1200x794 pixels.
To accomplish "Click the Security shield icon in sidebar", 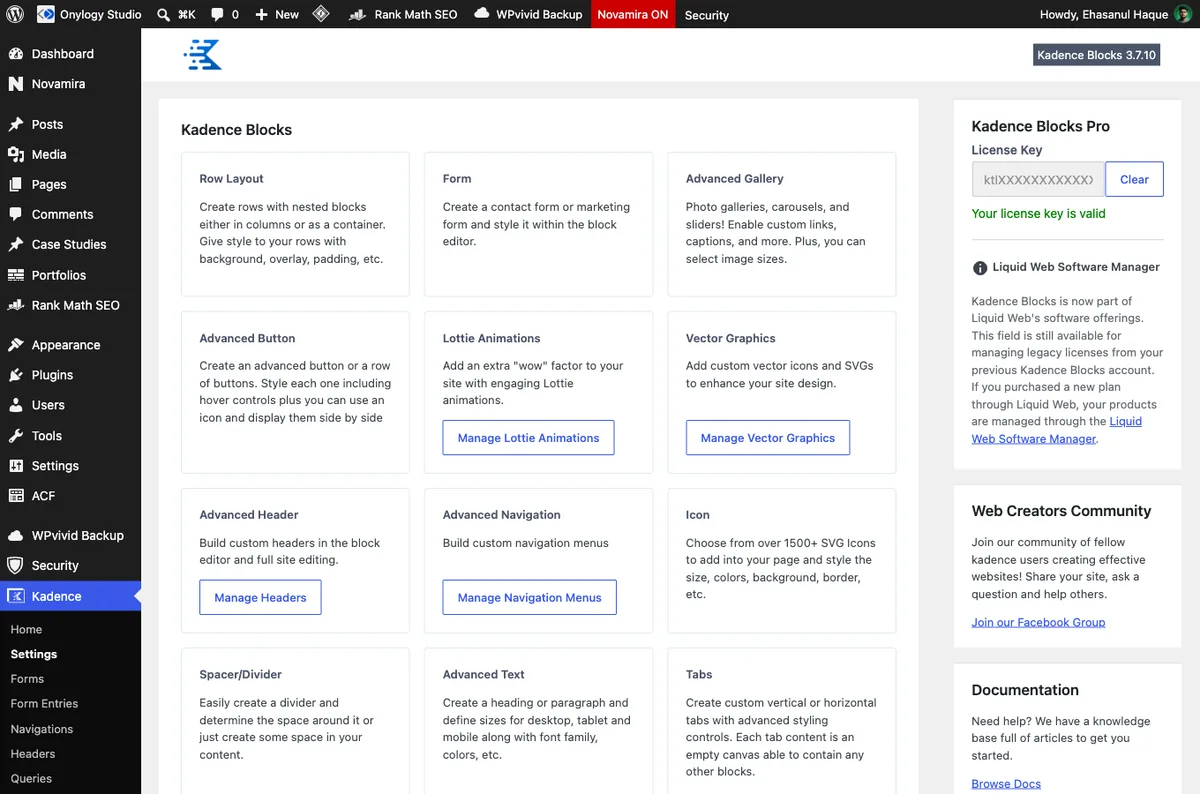I will (x=15, y=565).
